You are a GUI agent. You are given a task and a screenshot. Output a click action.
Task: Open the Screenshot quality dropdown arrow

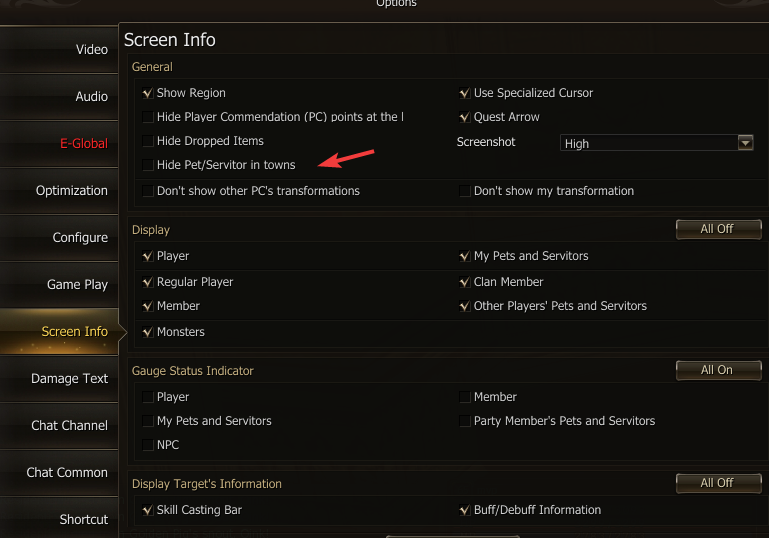tap(744, 143)
